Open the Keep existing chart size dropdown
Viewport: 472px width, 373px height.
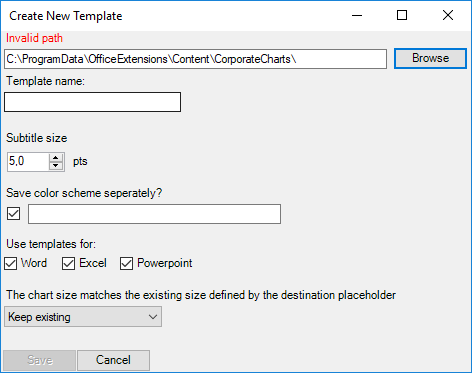coord(83,317)
